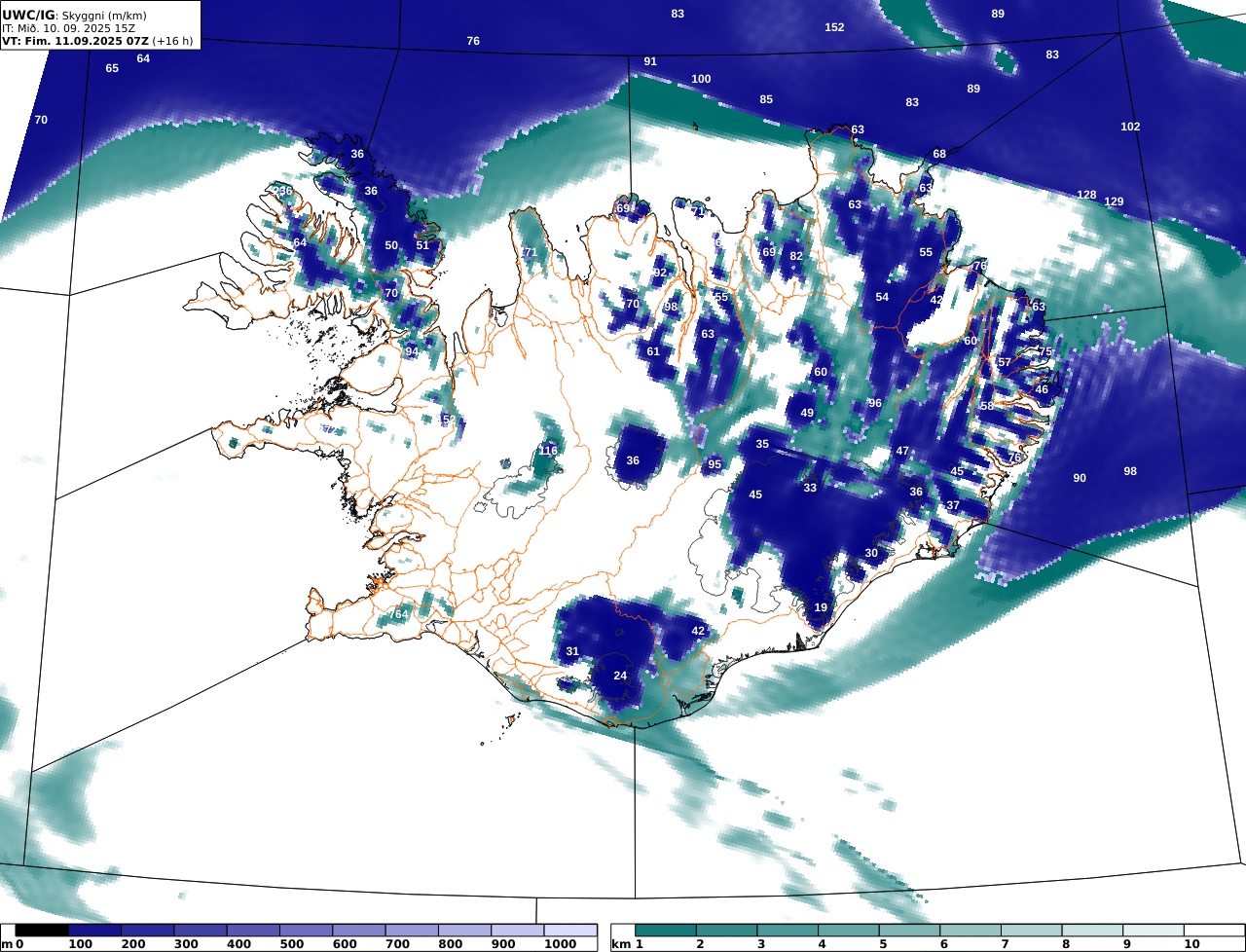The width and height of the screenshot is (1246, 952).
Task: Click the black 0–100 m legend swatch
Action: pos(42,931)
